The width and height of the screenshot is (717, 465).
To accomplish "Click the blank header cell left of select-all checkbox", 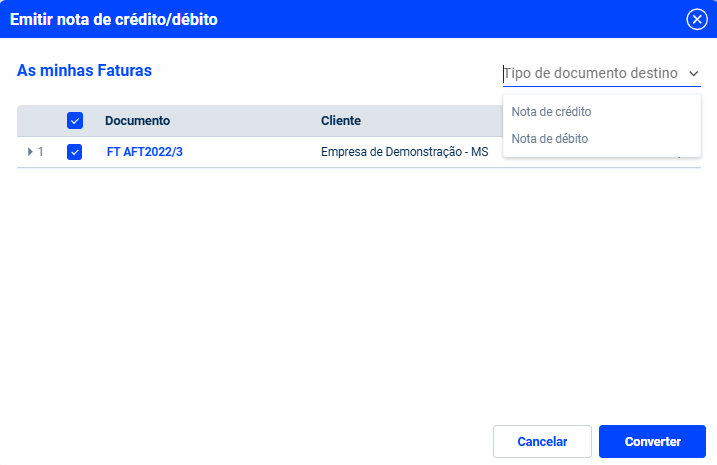I will pos(40,121).
